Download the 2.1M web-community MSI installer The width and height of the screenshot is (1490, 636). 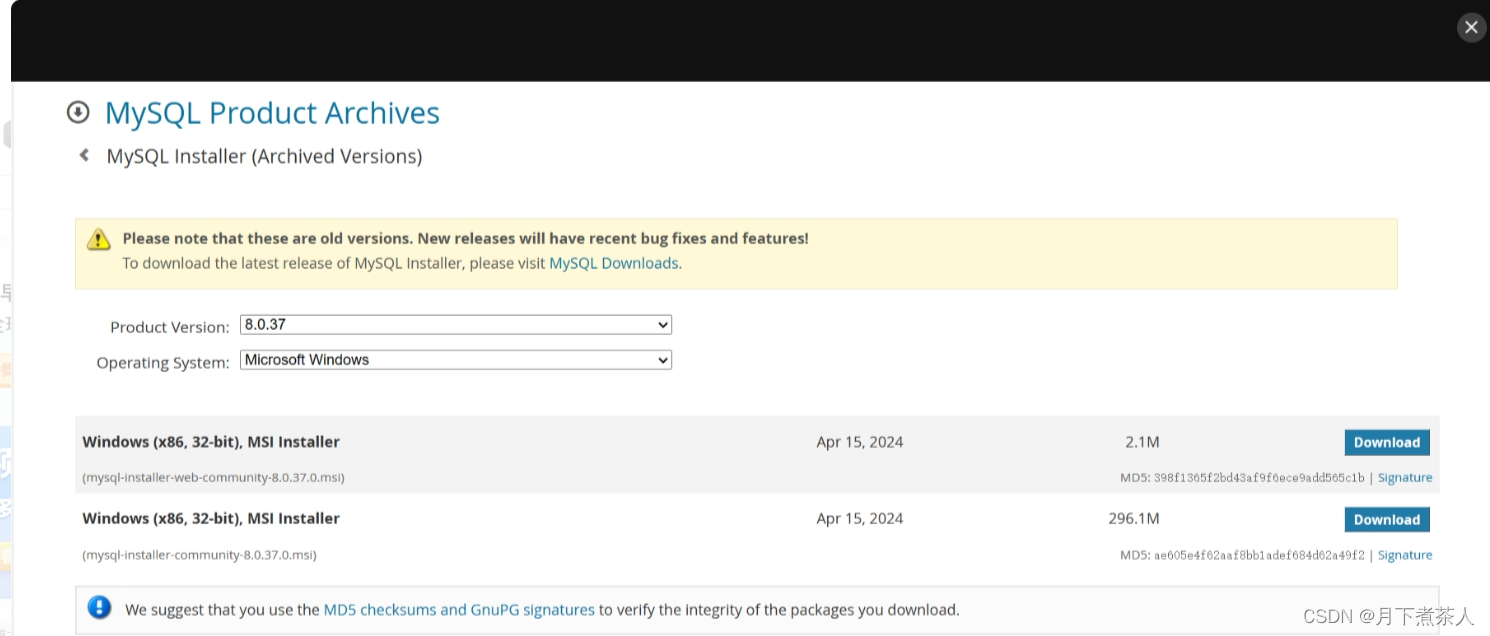(1387, 442)
